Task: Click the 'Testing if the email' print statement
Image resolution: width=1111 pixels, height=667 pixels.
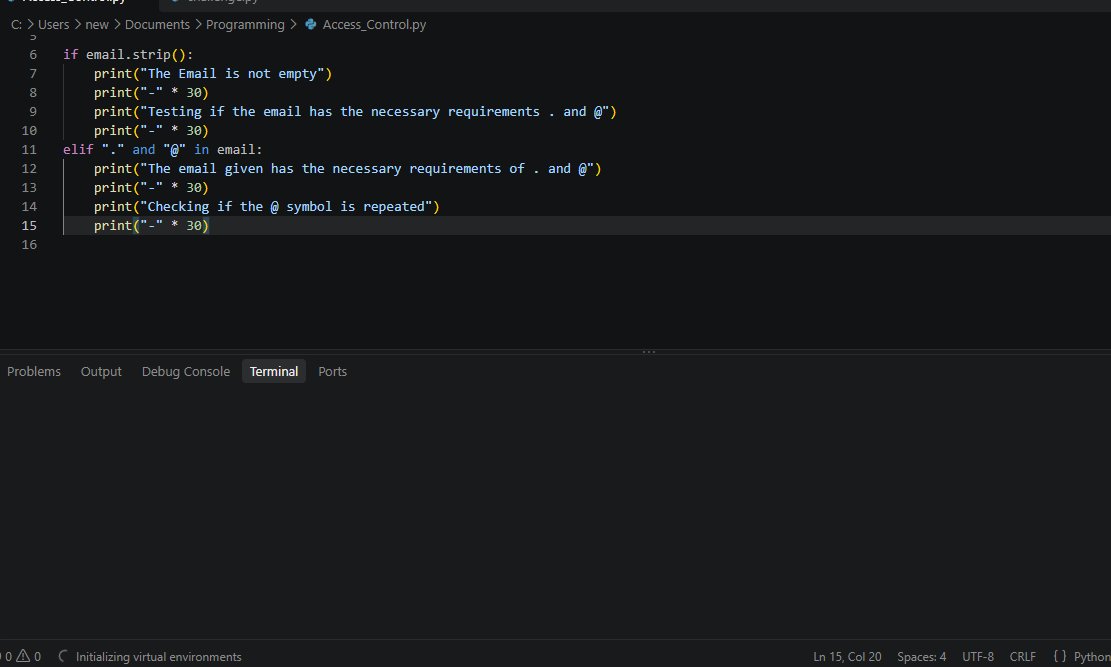Action: [355, 112]
